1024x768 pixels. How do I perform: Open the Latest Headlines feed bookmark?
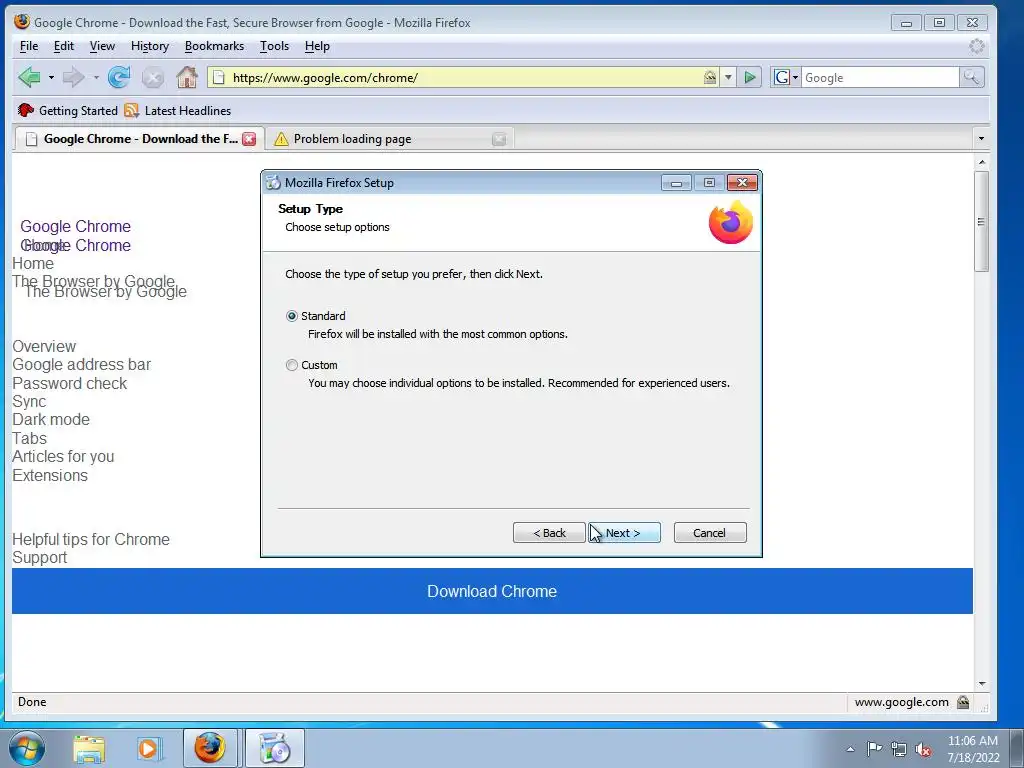pos(178,110)
